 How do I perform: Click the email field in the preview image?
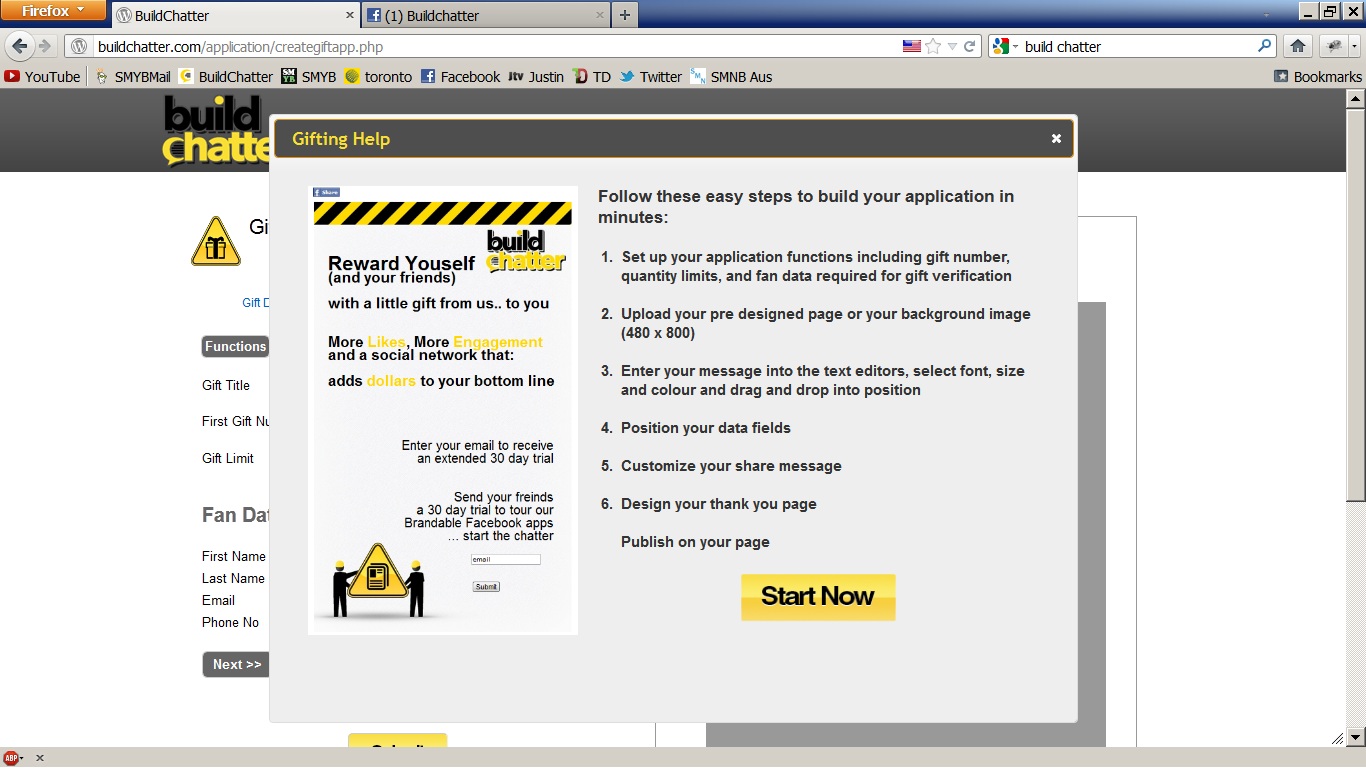(x=506, y=560)
